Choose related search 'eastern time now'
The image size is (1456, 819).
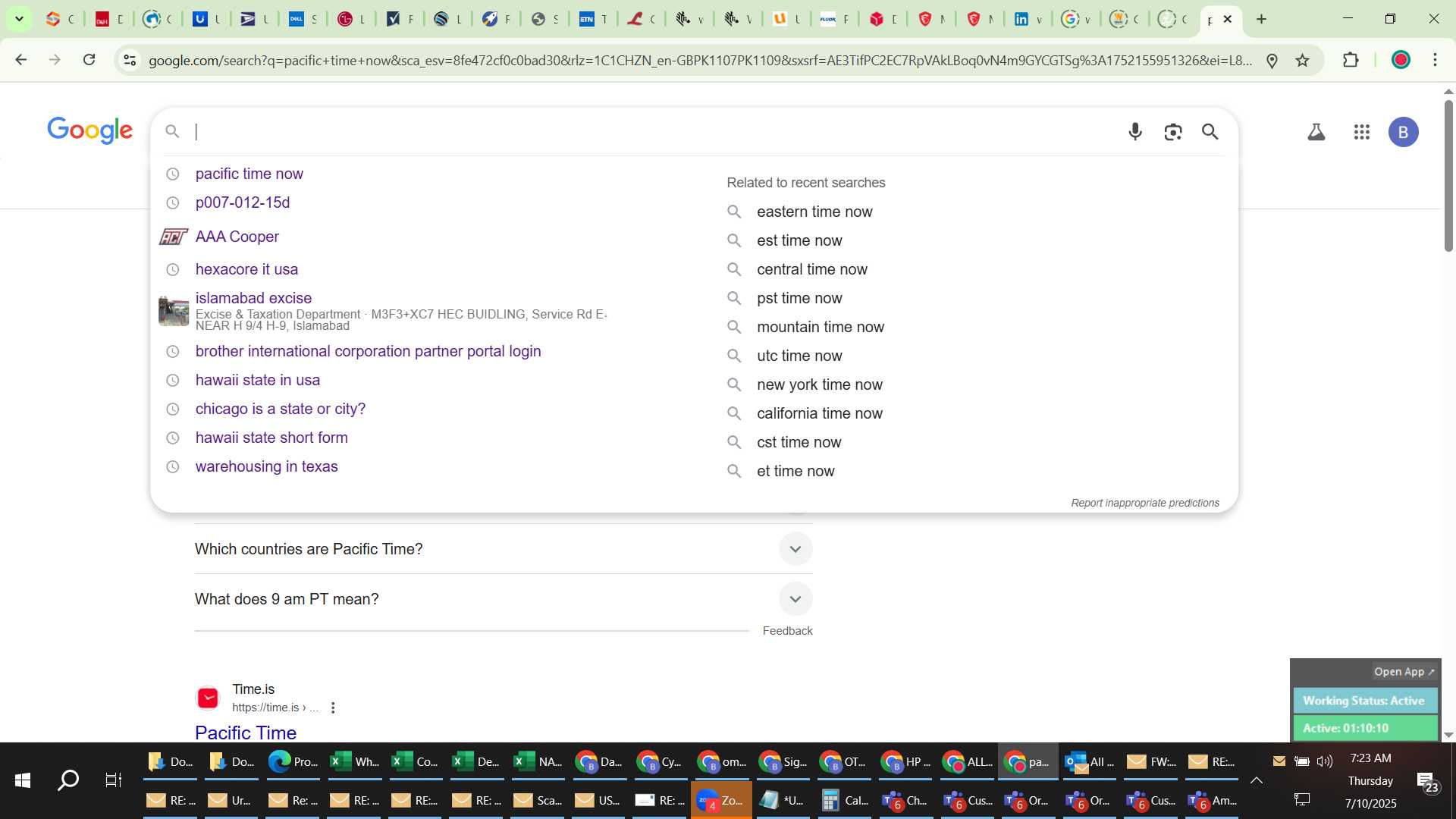click(x=814, y=212)
